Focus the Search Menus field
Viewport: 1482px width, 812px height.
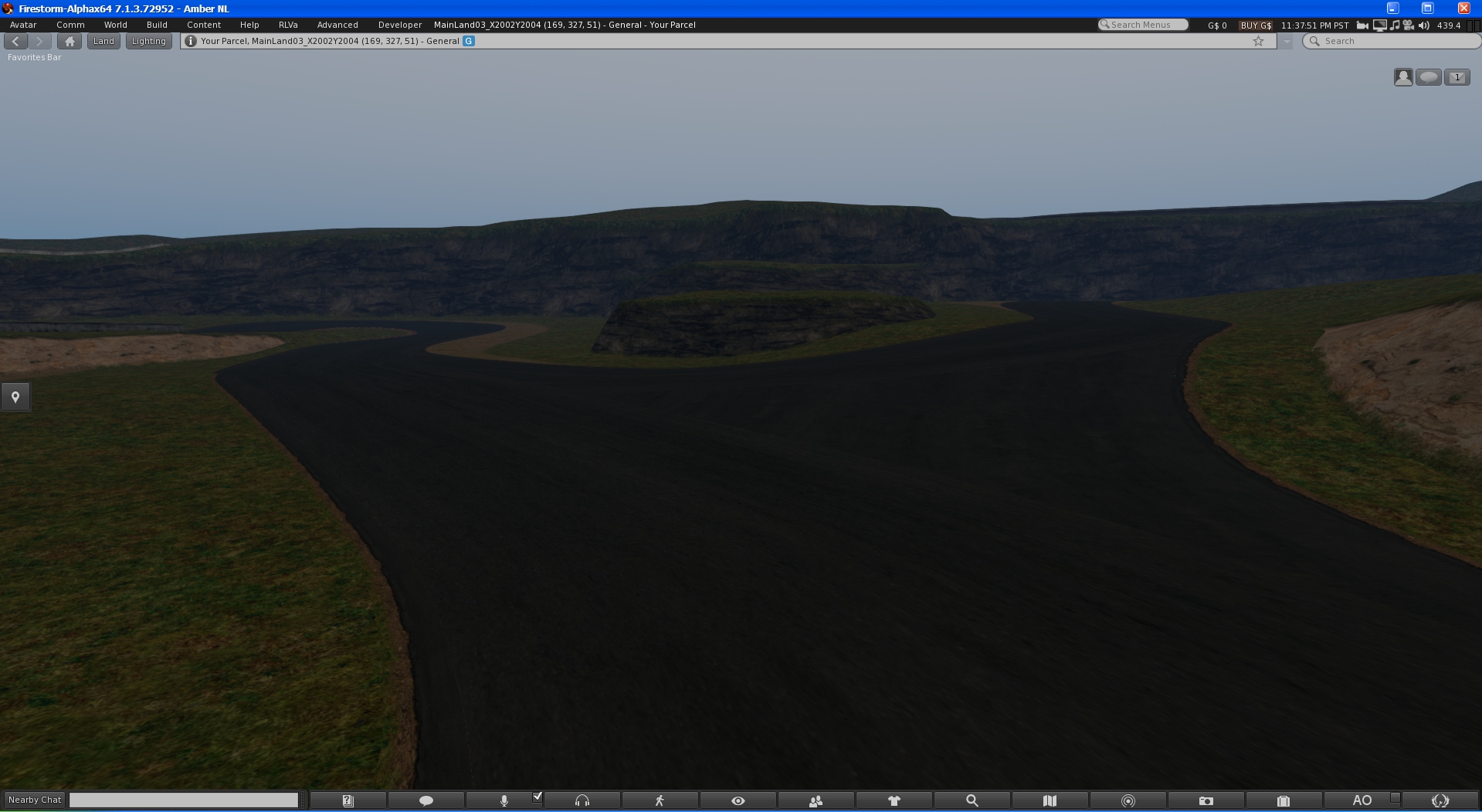tap(1143, 25)
